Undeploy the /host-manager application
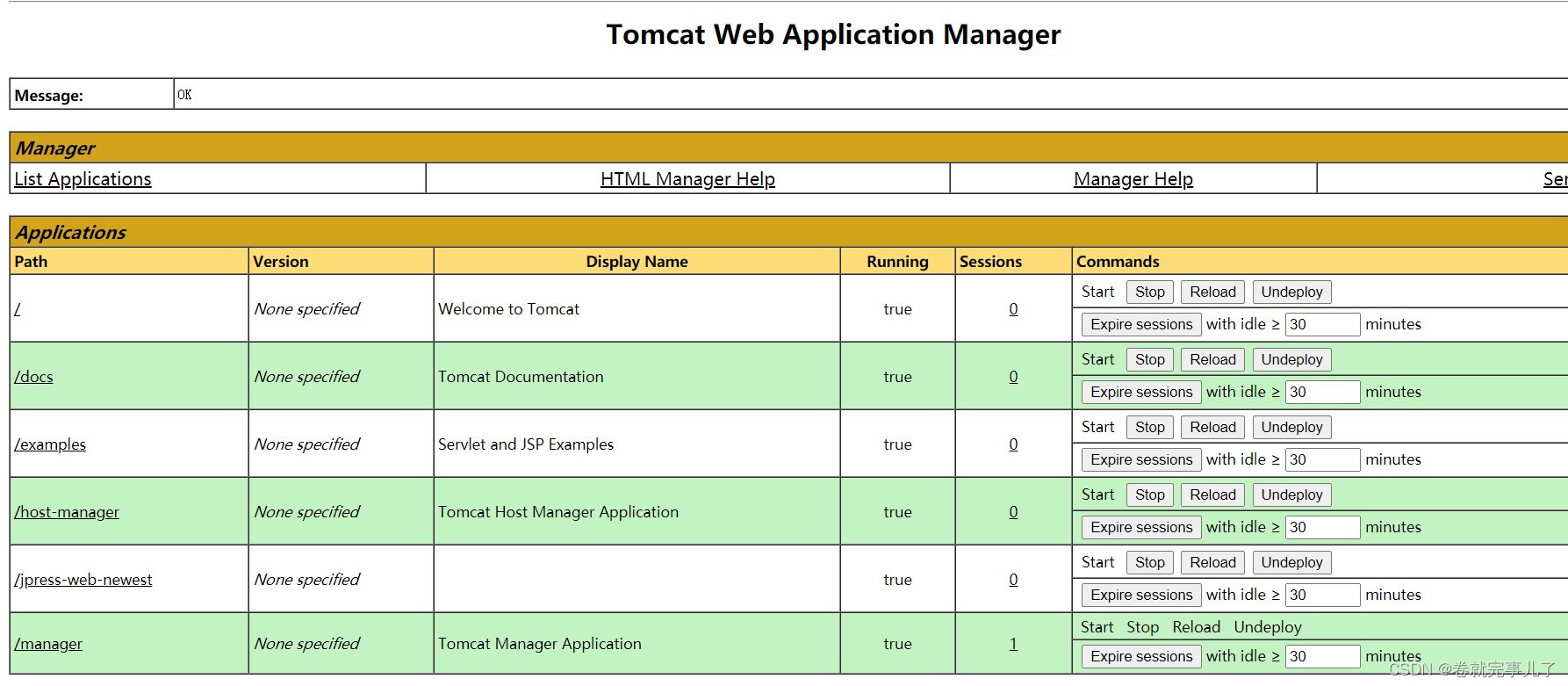Image resolution: width=1568 pixels, height=686 pixels. (x=1291, y=495)
